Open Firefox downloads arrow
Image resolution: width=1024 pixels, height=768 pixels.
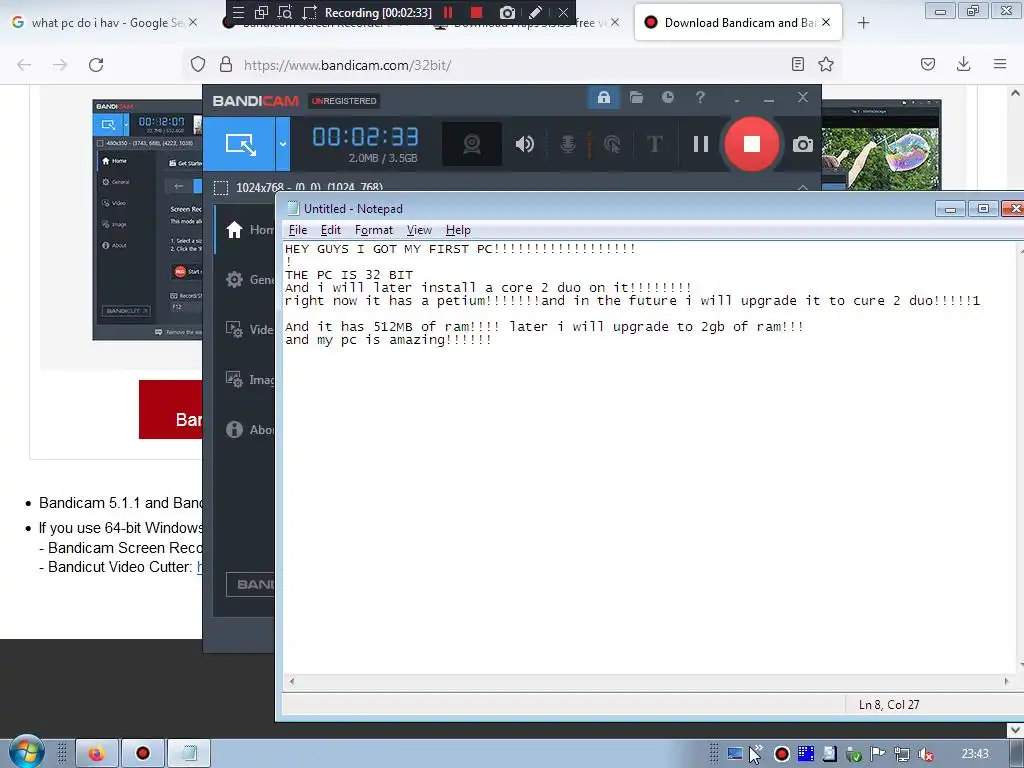963,64
